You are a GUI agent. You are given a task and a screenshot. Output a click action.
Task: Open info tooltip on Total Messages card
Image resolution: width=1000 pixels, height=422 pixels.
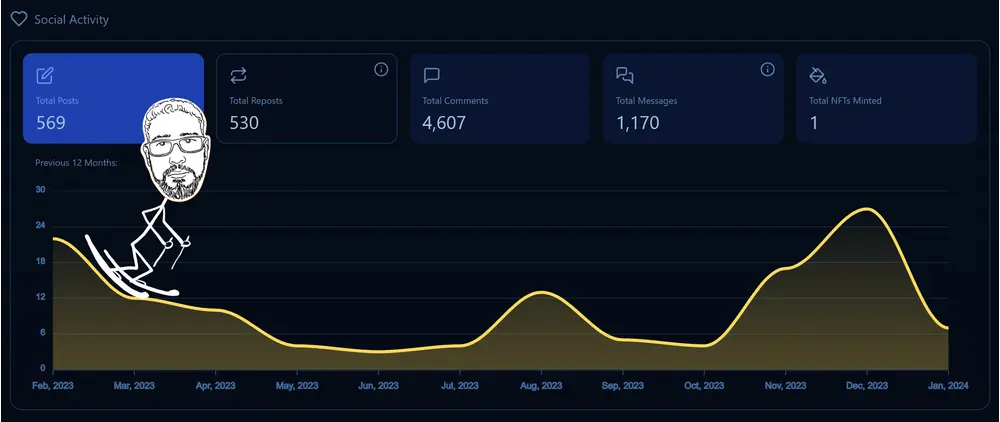(x=767, y=69)
